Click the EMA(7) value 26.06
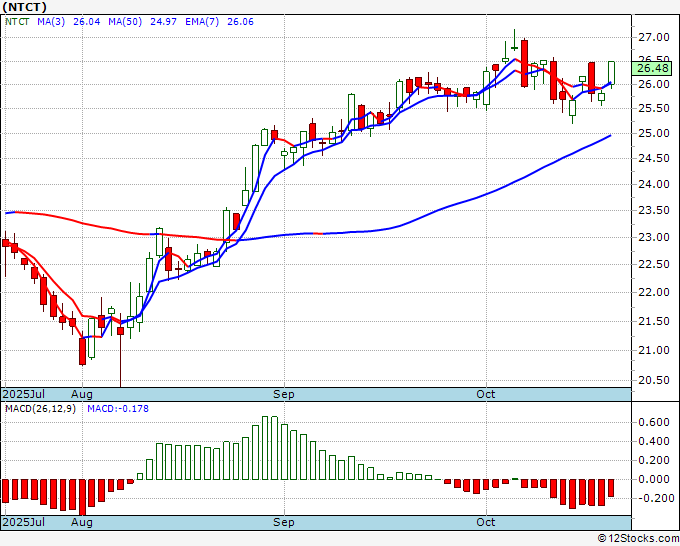Viewport: 680px width, 546px height. click(x=240, y=22)
